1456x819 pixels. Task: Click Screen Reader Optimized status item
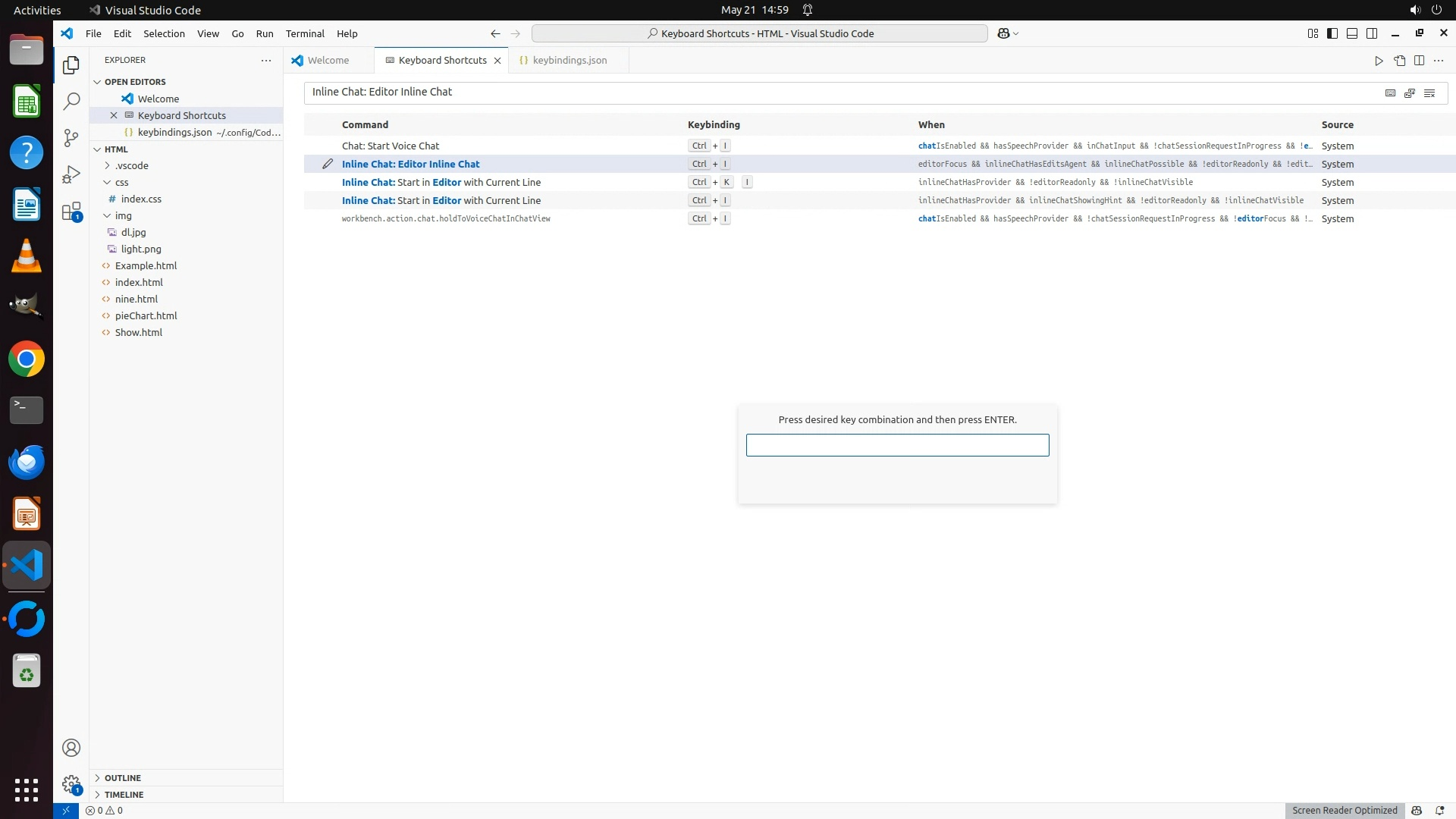click(x=1344, y=810)
